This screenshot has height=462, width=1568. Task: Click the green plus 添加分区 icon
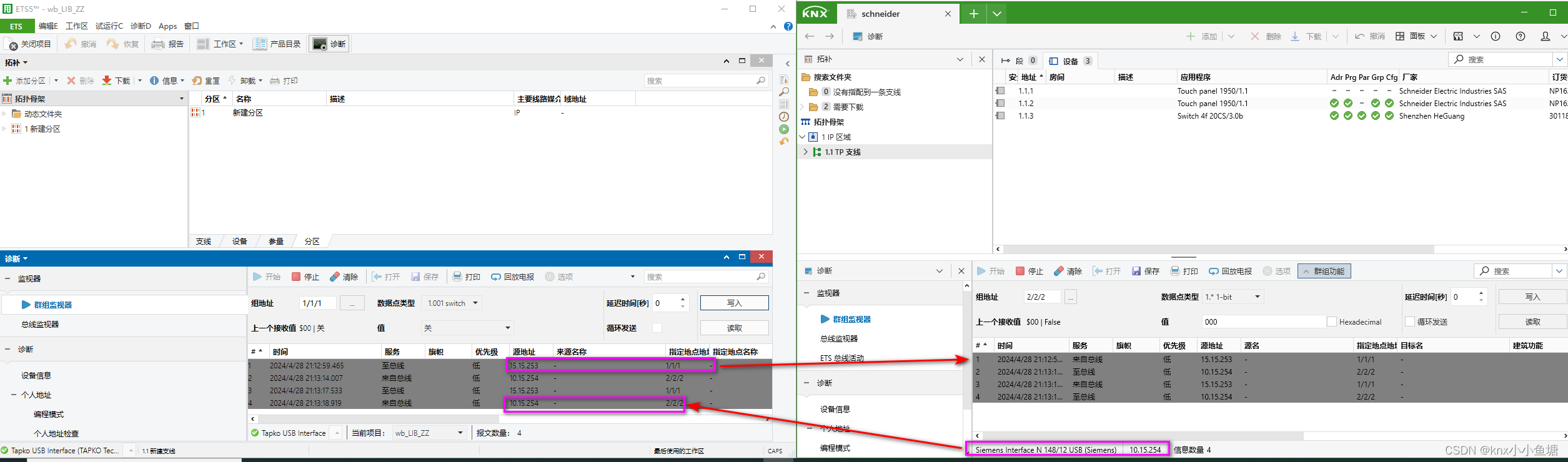pyautogui.click(x=7, y=81)
